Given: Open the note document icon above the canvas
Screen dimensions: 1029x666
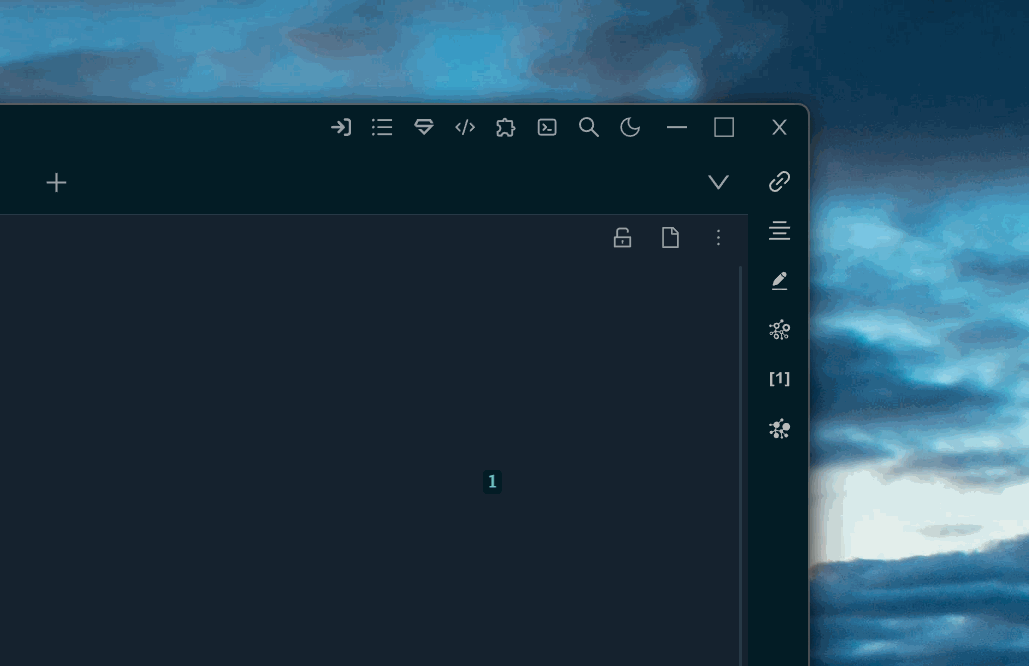Looking at the screenshot, I should click(x=670, y=238).
